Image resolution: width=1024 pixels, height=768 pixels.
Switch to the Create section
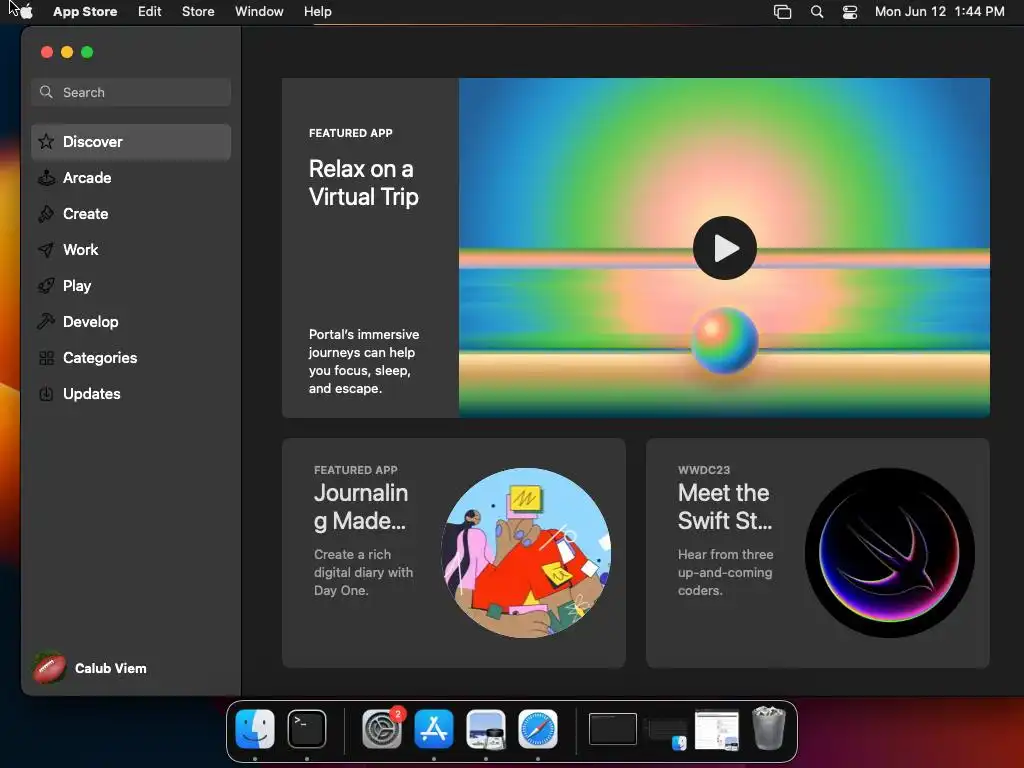pyautogui.click(x=131, y=214)
